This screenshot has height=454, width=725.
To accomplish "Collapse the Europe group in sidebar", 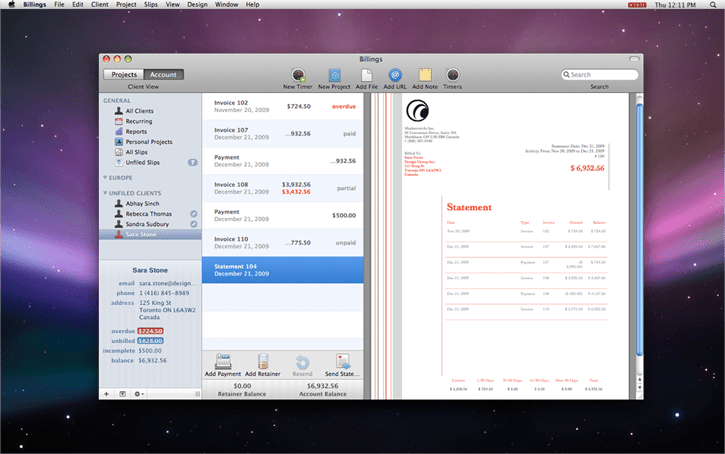I will pyautogui.click(x=105, y=178).
